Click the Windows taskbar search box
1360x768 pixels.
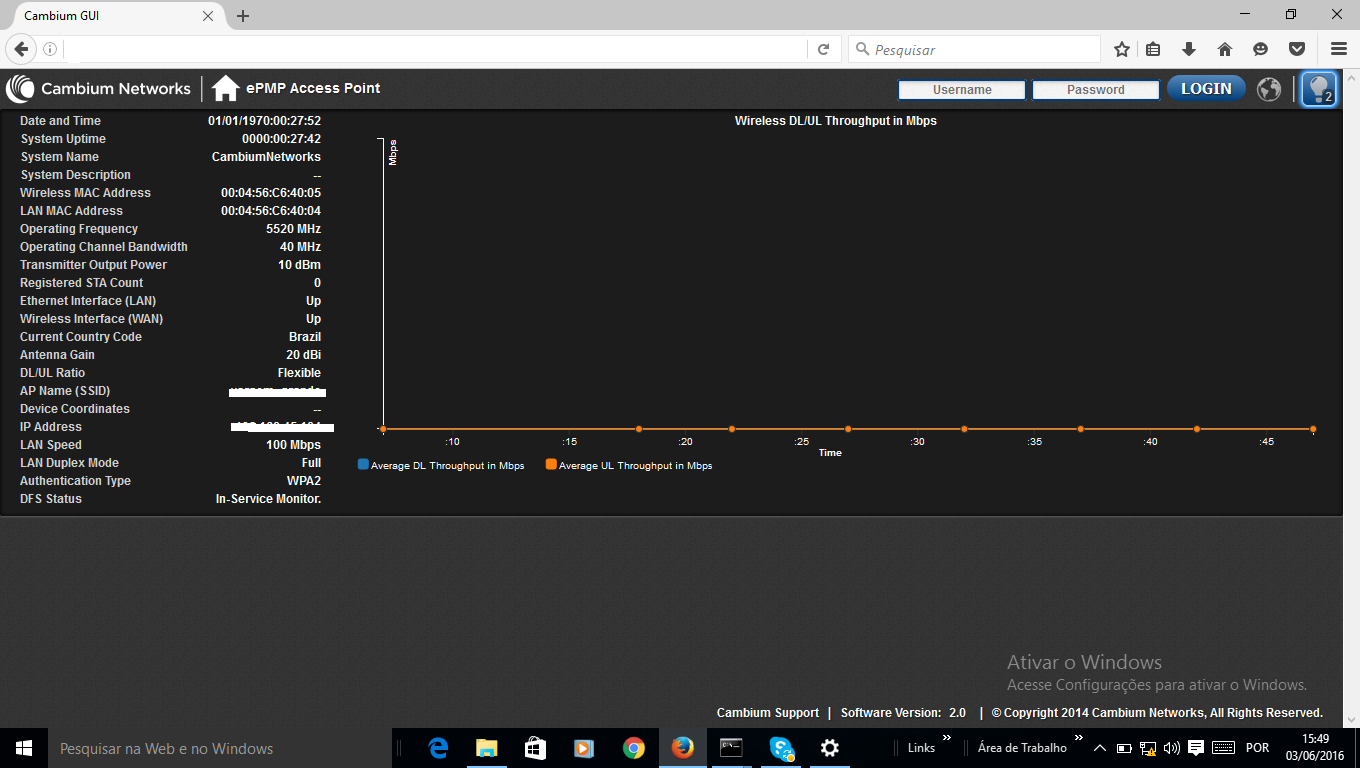(220, 748)
